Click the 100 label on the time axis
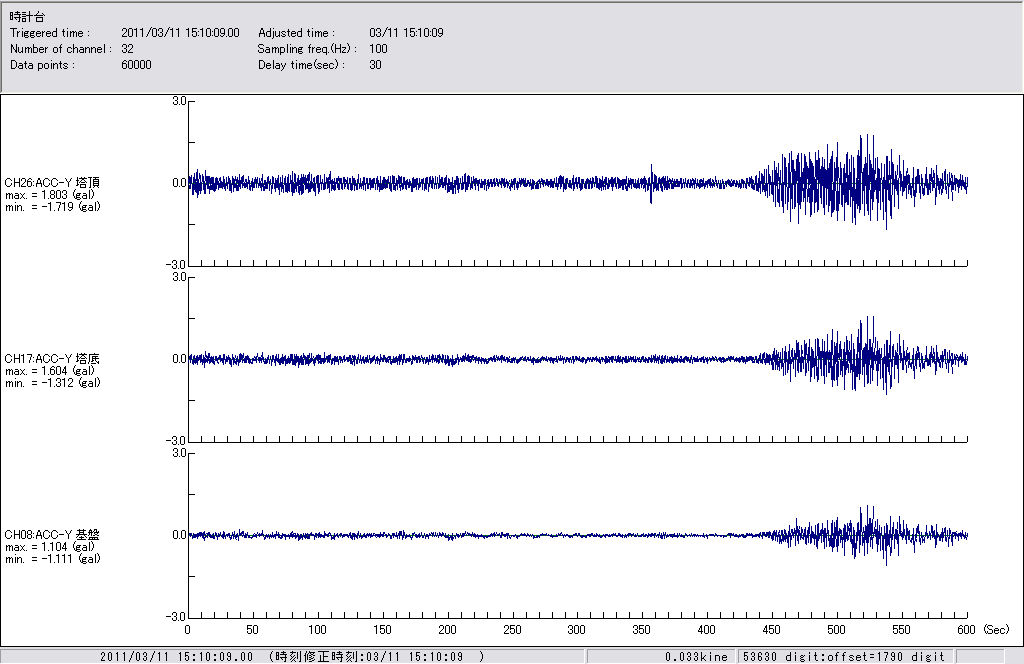 click(317, 630)
